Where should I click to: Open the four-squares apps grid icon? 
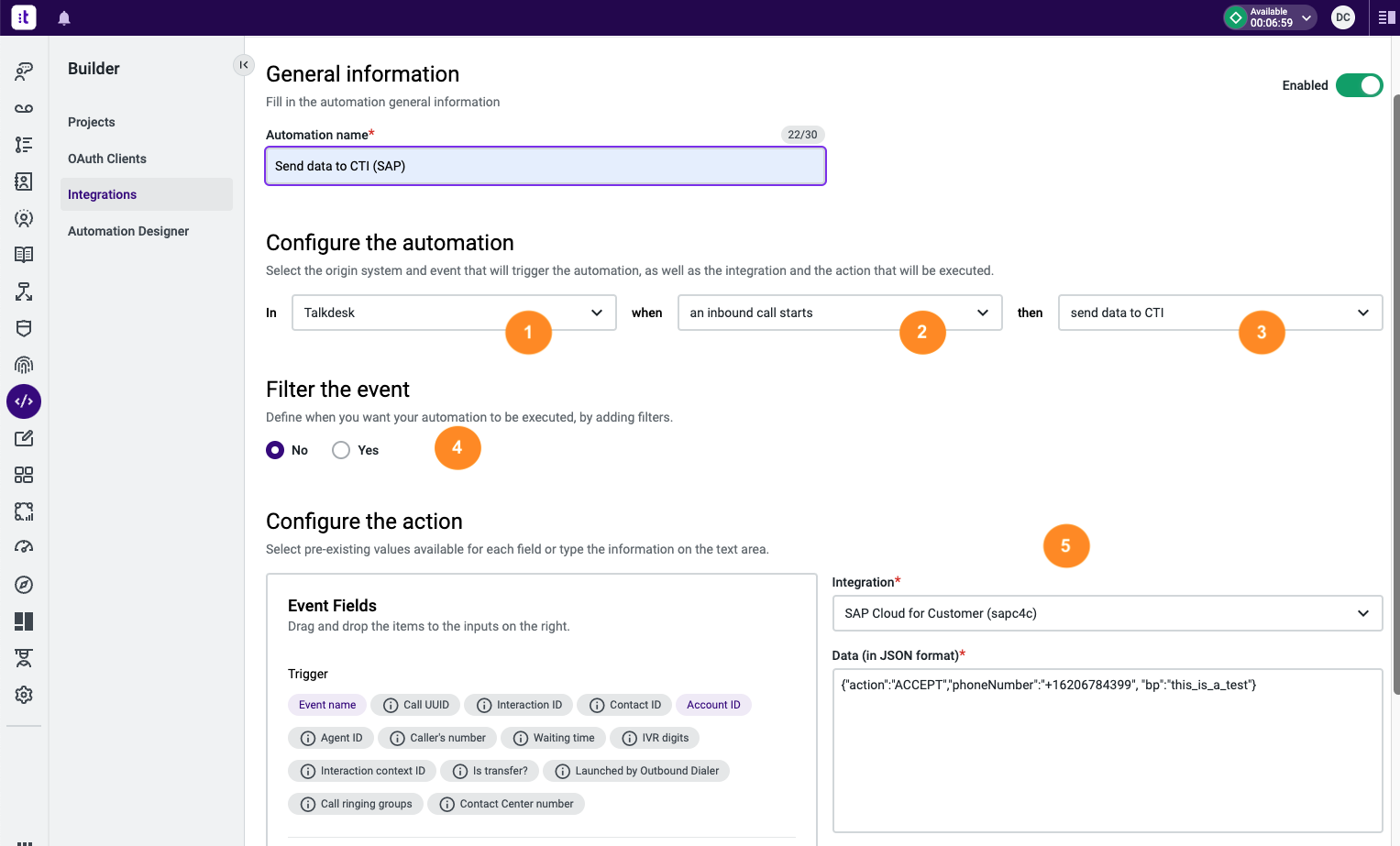24,475
